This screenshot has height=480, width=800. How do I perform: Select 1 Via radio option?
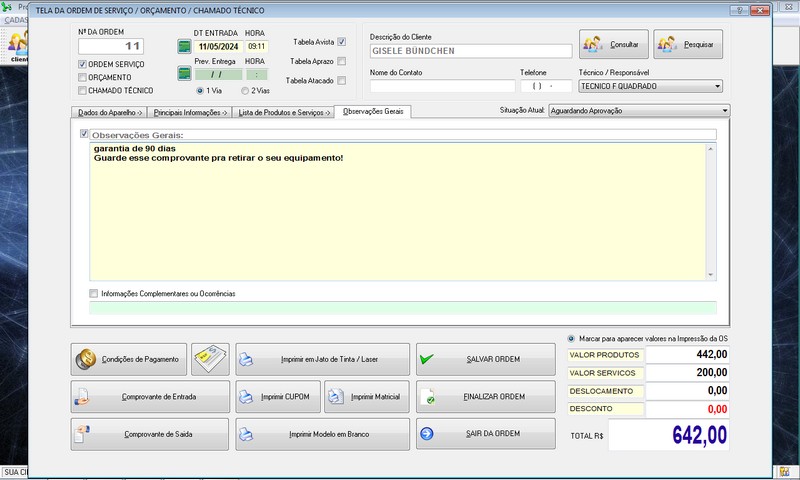200,90
